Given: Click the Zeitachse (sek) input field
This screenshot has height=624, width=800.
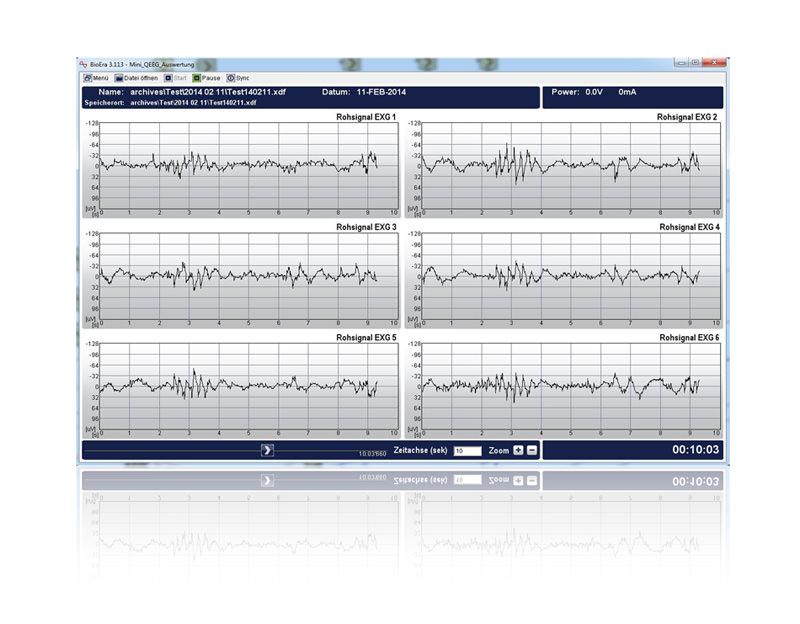Looking at the screenshot, I should (467, 451).
